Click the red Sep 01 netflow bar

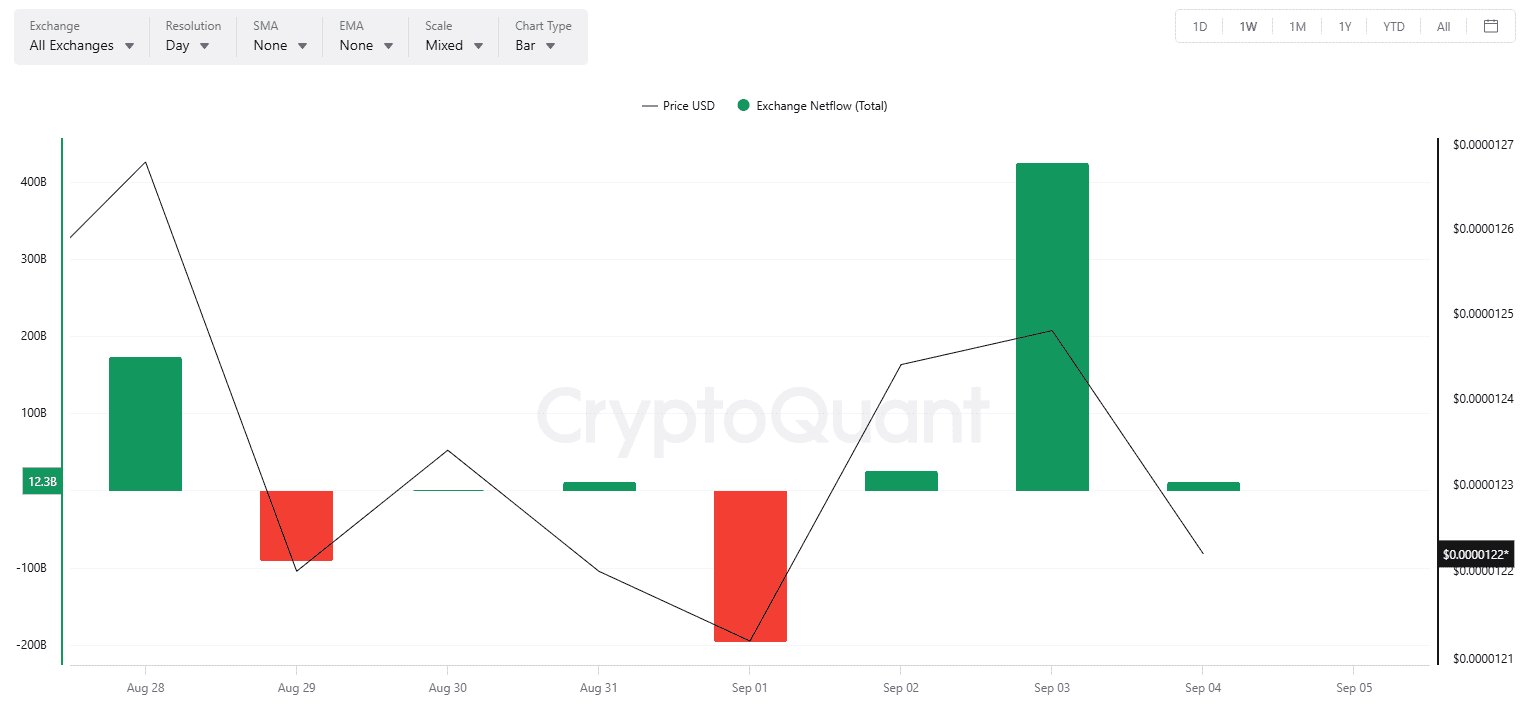pos(750,566)
